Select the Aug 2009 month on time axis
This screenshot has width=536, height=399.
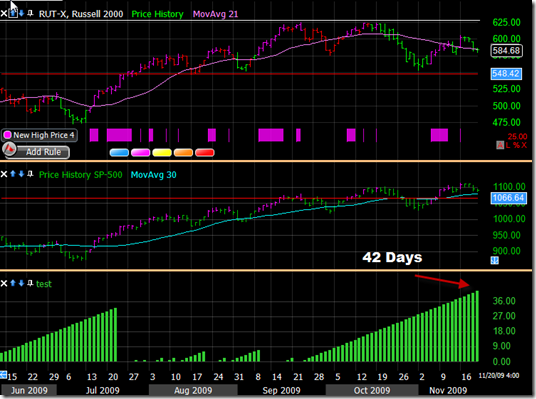click(193, 390)
